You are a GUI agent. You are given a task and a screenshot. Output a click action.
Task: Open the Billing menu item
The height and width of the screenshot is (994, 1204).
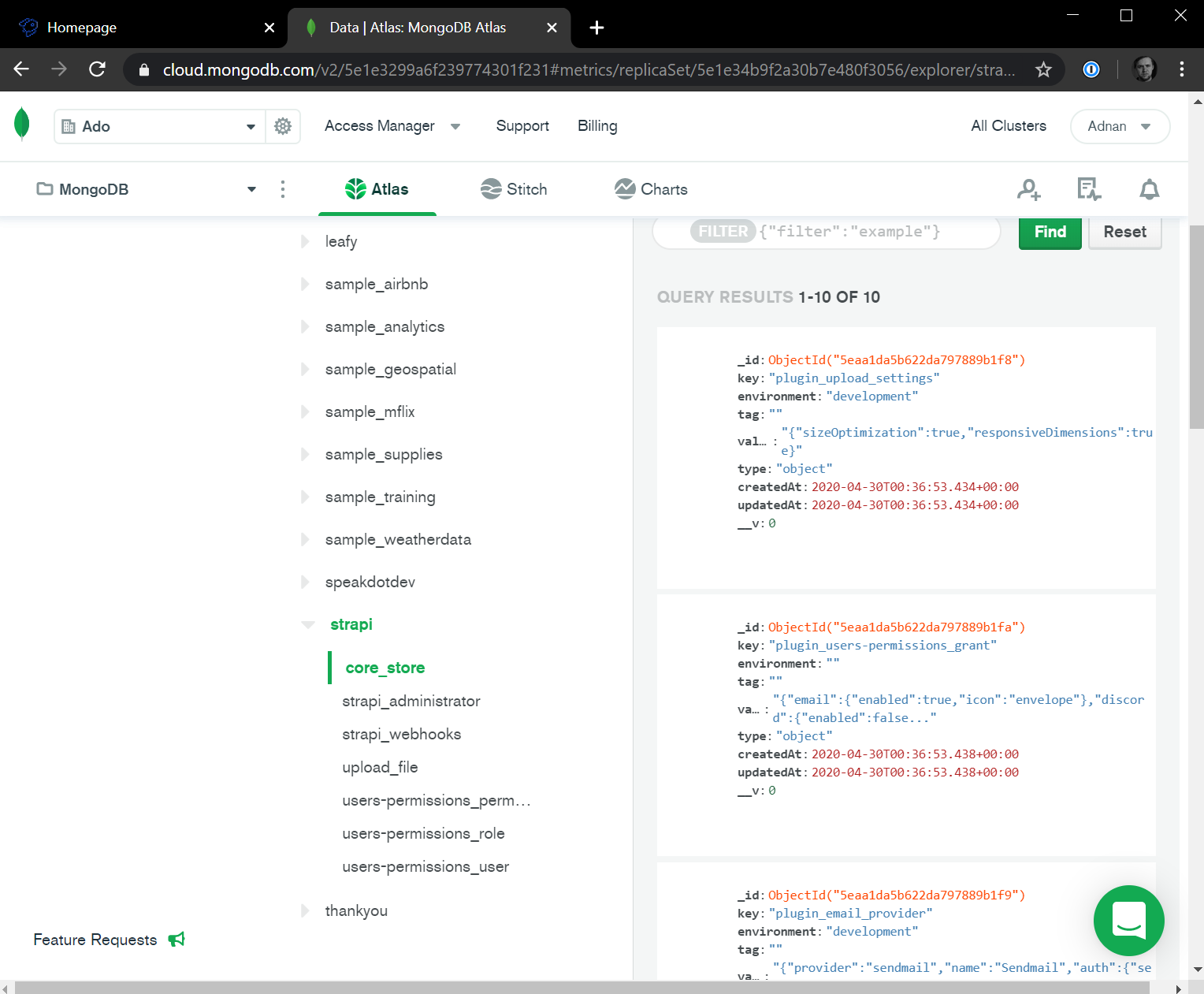(x=597, y=126)
